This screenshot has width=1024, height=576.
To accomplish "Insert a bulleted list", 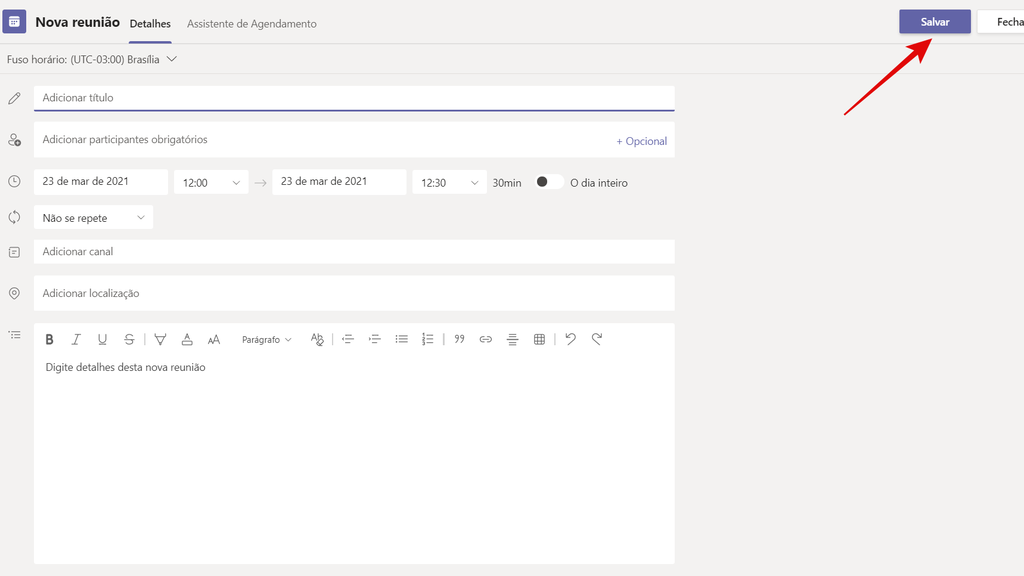I will click(401, 339).
